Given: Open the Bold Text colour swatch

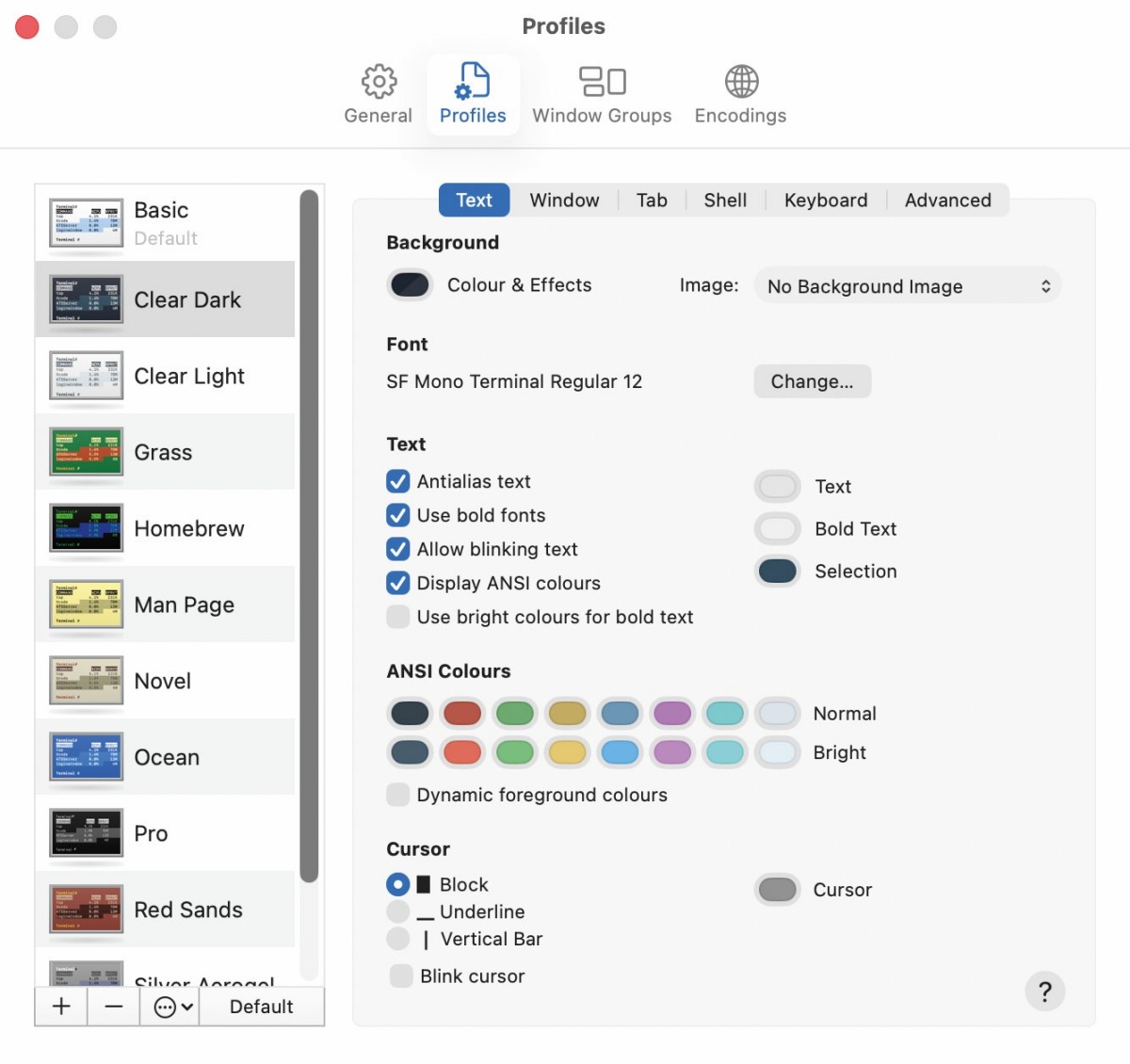Looking at the screenshot, I should [x=778, y=528].
